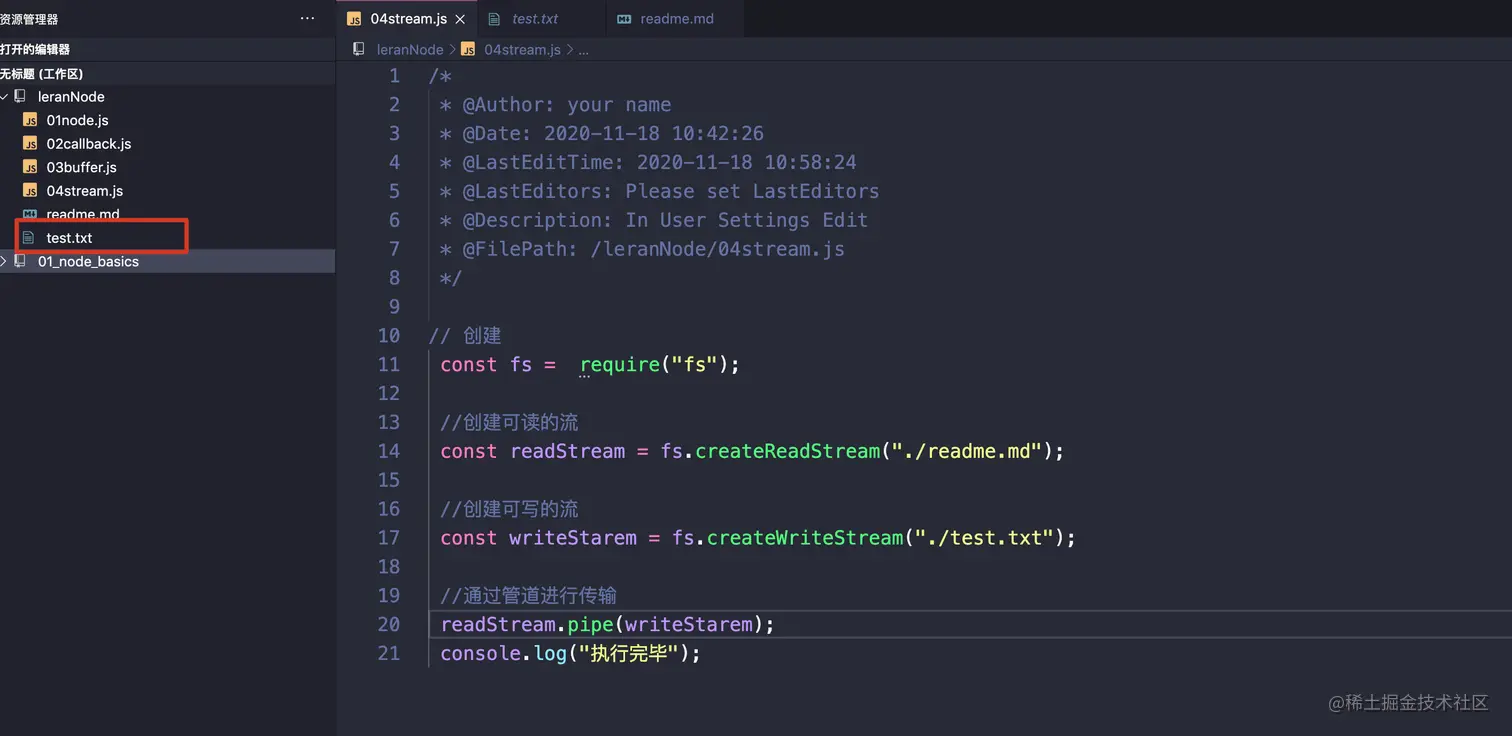
Task: Click the markdown icon on readme.md tab
Action: click(x=624, y=19)
